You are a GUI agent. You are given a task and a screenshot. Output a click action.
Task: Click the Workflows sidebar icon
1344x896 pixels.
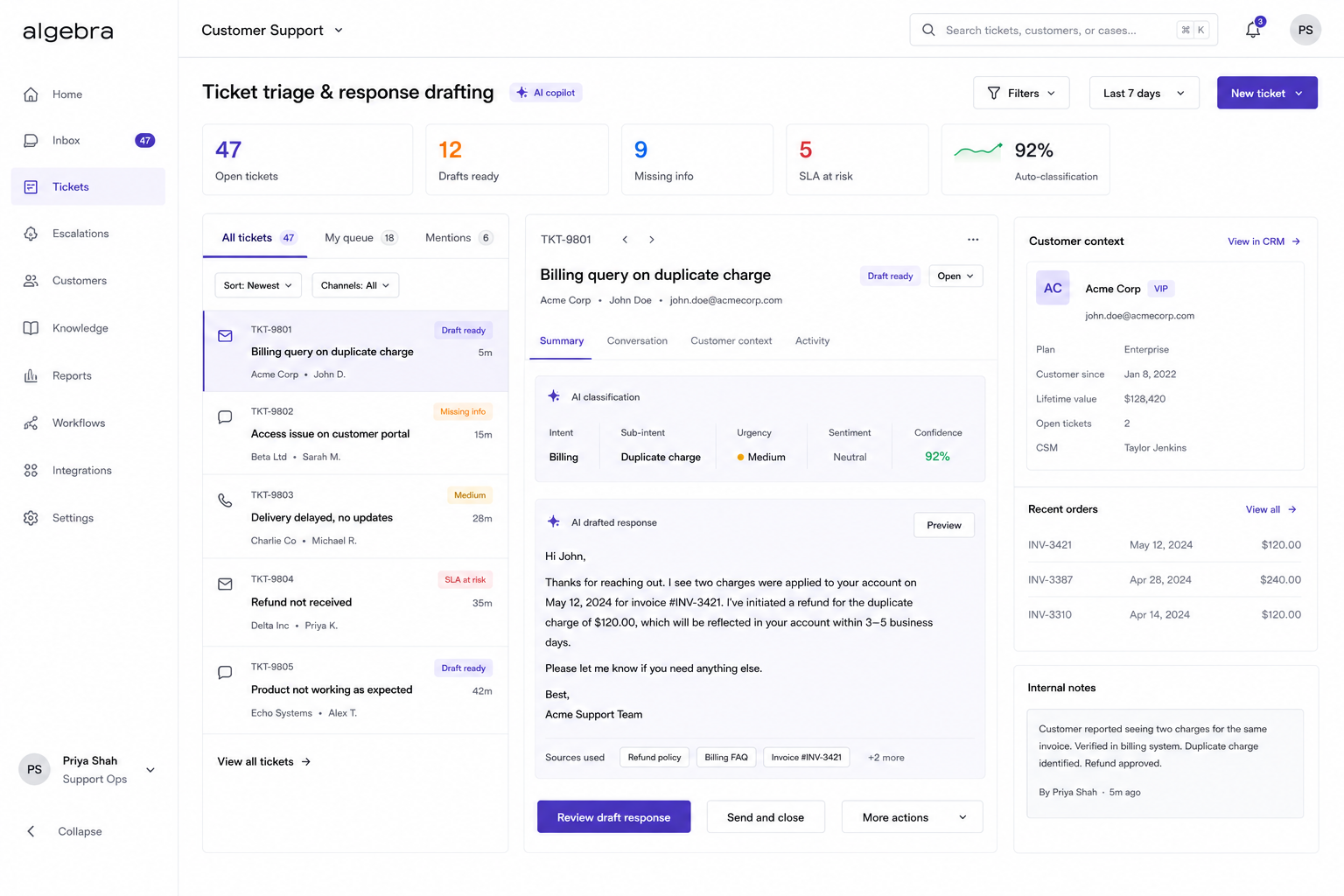[x=31, y=423]
